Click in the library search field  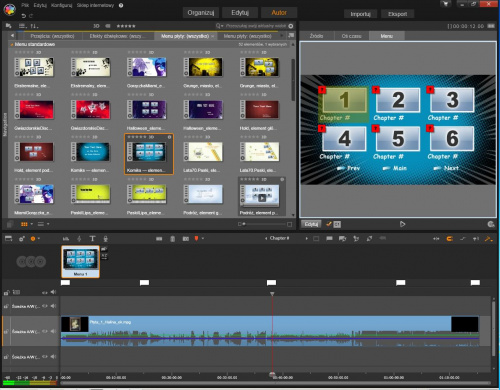click(256, 26)
